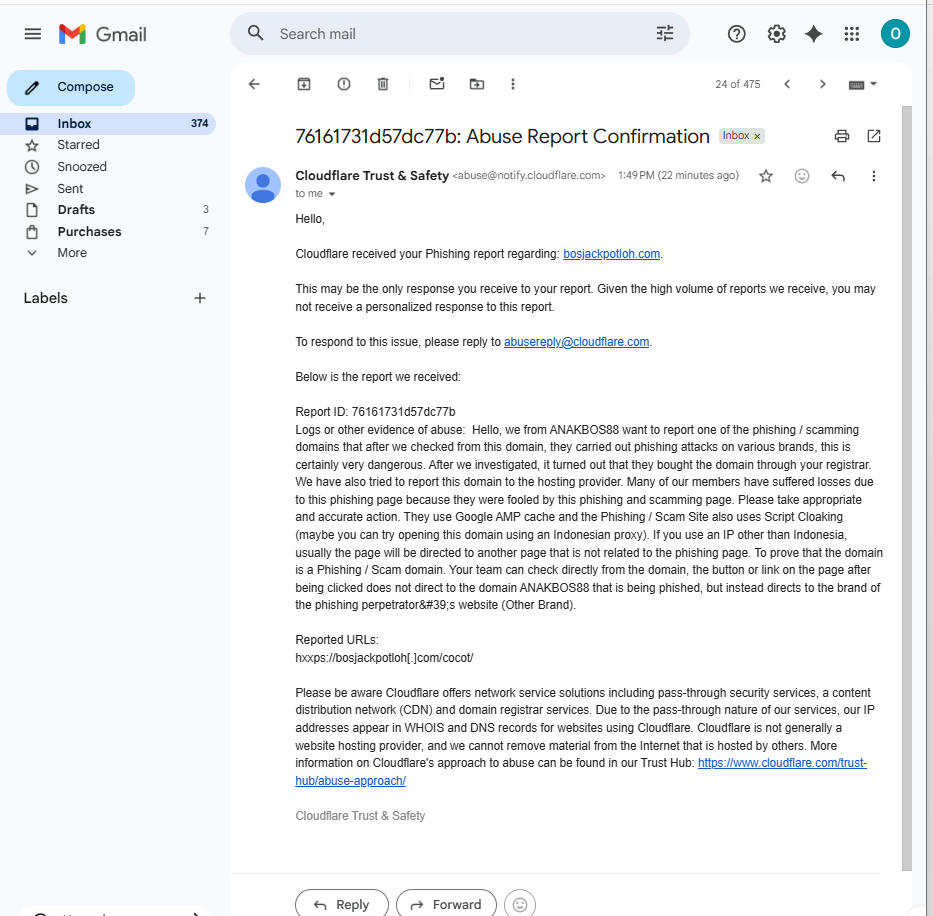Screen dimensions: 933x916
Task: Click email subject Abuse Report Confirmation
Action: [x=502, y=136]
